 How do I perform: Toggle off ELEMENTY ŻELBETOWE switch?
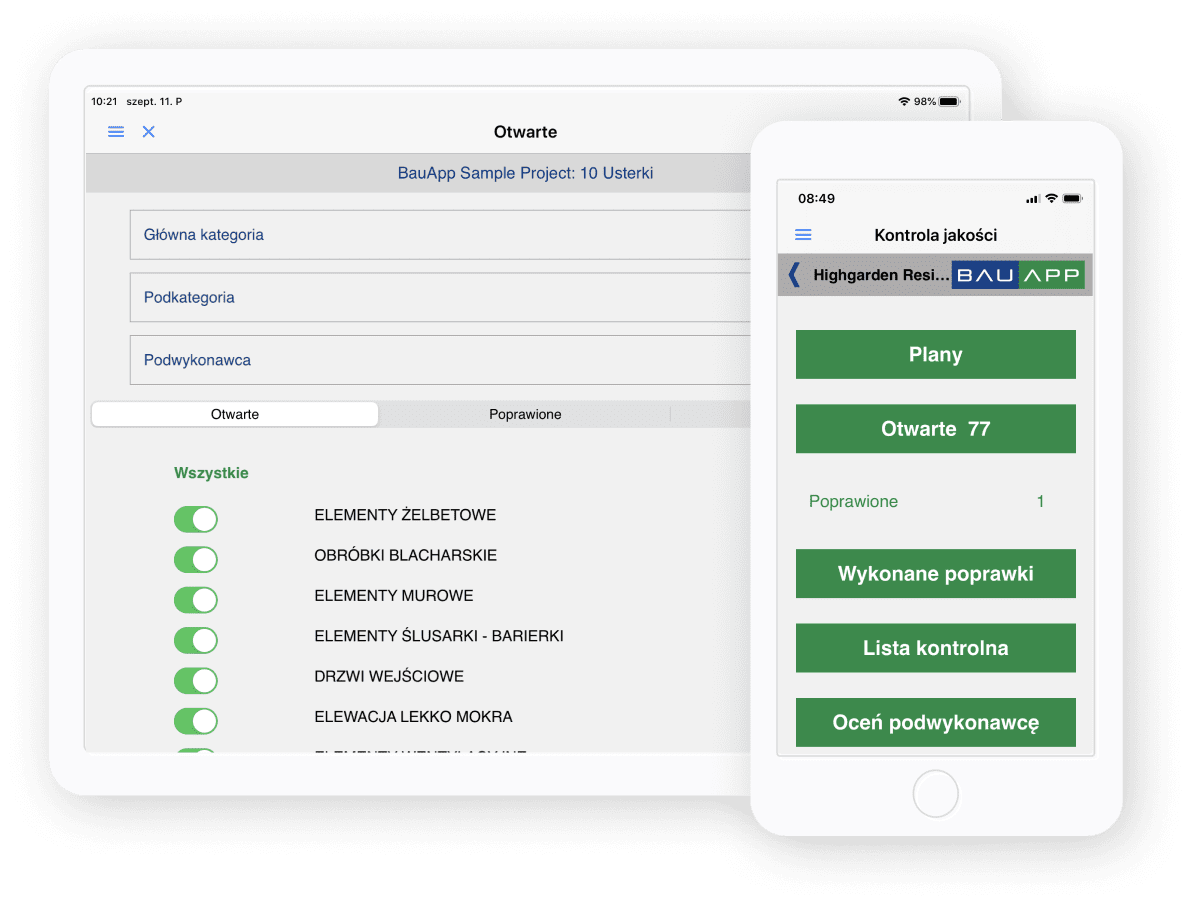pyautogui.click(x=196, y=519)
